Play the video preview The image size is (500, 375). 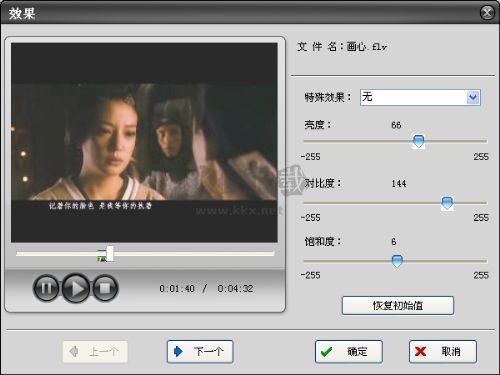tap(76, 288)
